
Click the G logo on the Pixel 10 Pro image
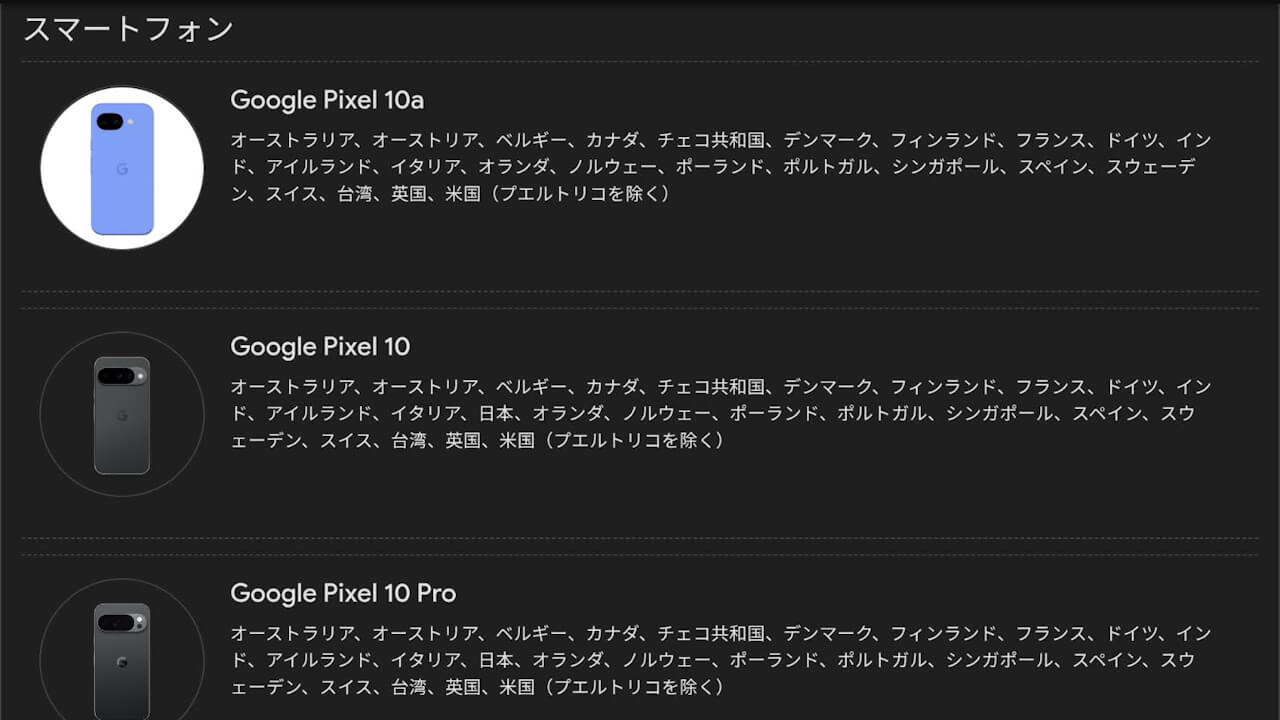click(122, 662)
